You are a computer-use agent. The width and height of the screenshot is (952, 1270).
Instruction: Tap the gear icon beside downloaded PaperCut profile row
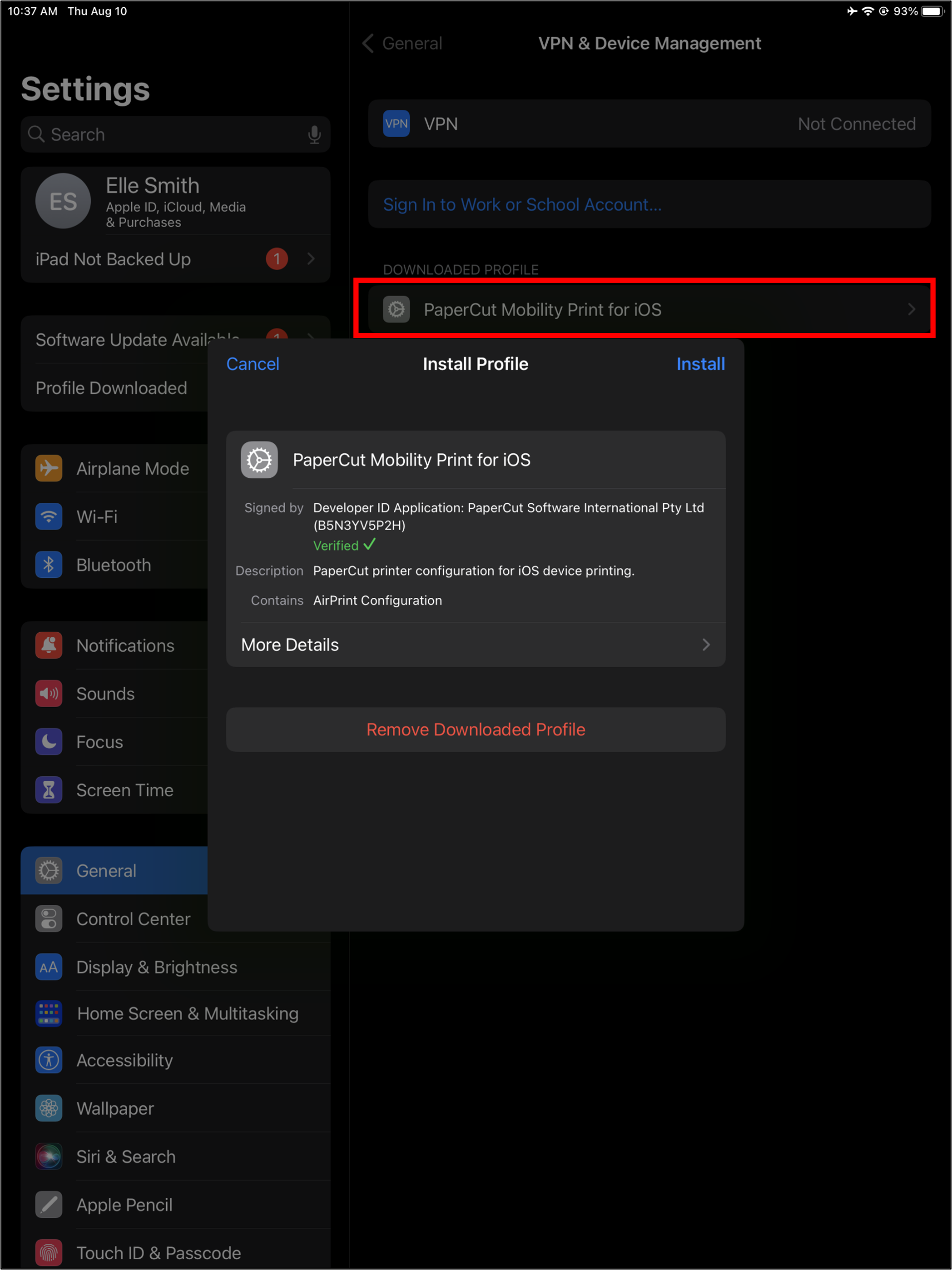point(396,309)
